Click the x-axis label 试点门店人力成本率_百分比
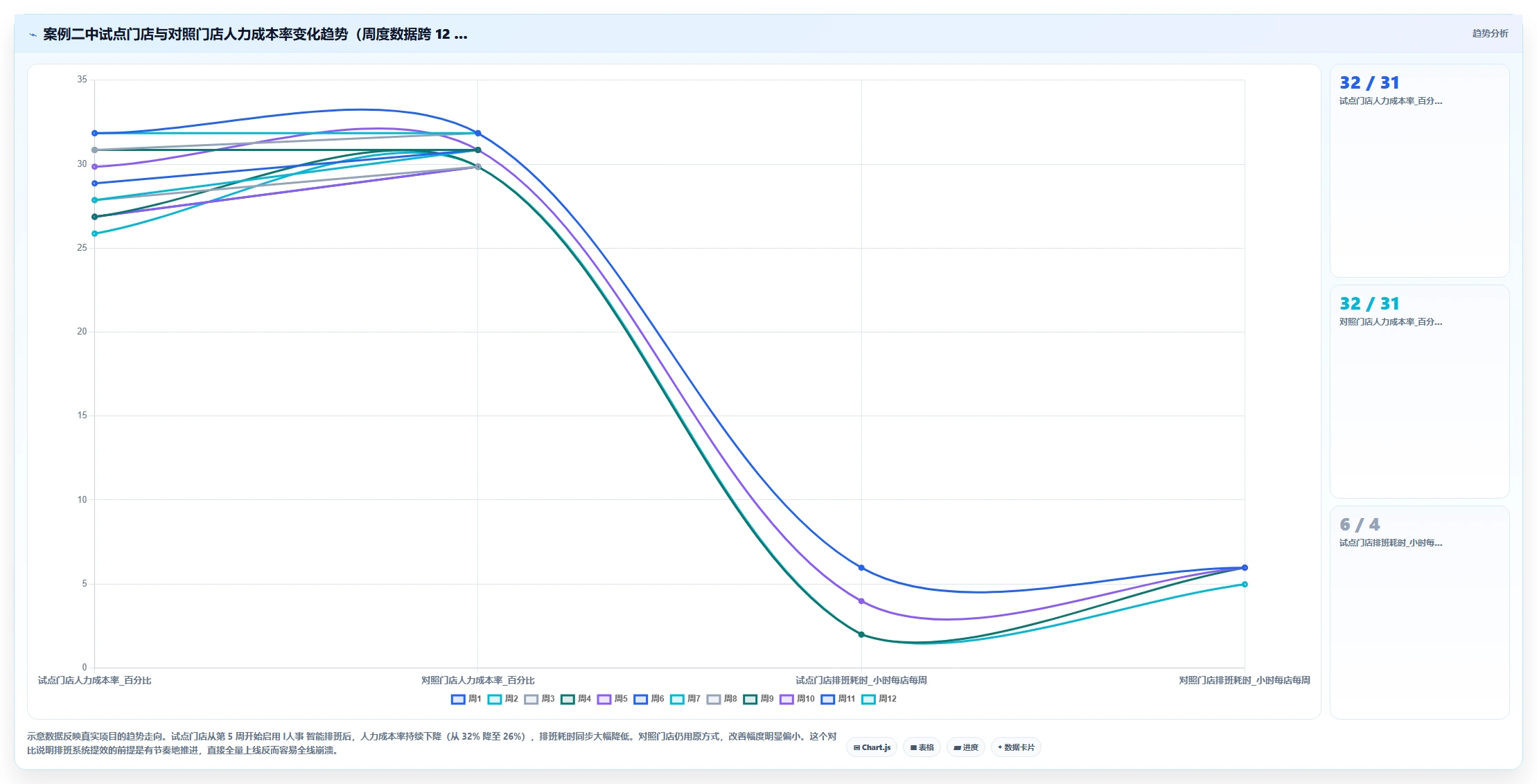This screenshot has width=1537, height=784. pos(94,680)
